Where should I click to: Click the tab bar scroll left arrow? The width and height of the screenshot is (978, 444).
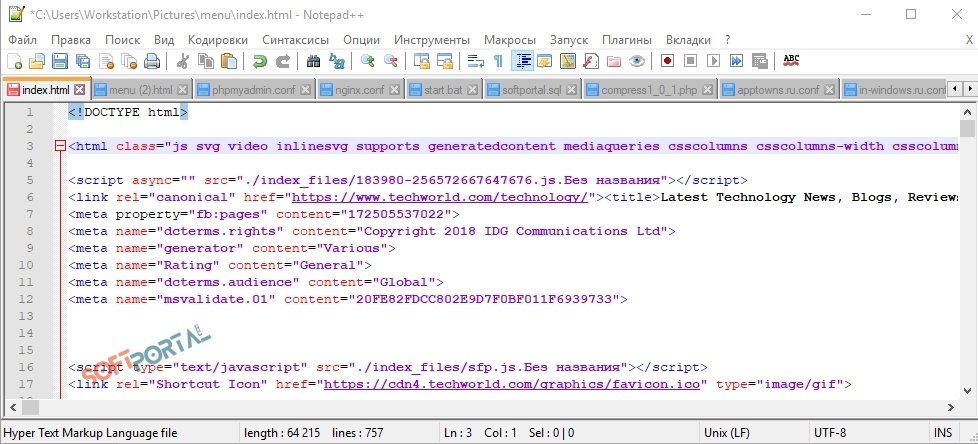[x=955, y=90]
